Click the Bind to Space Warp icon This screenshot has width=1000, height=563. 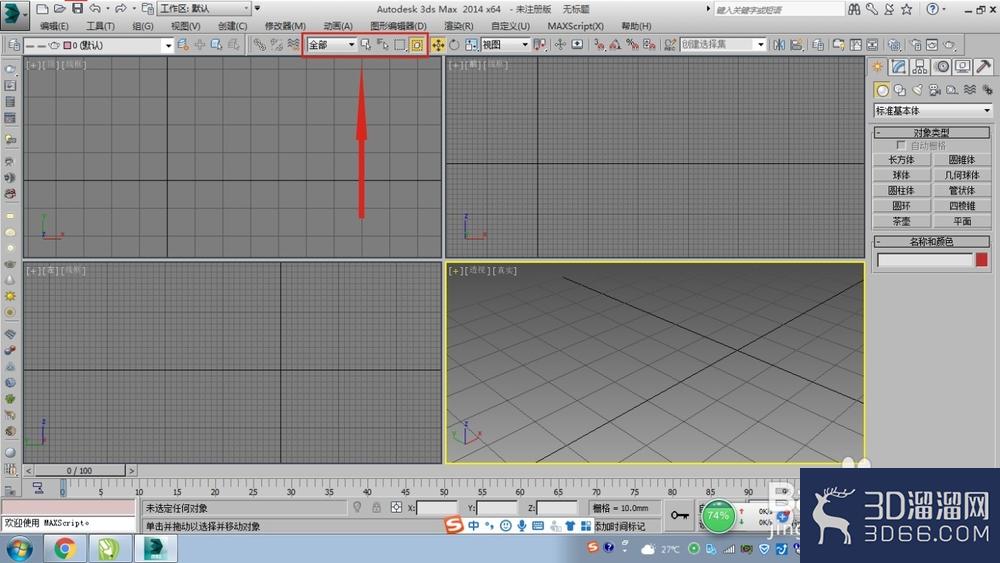293,45
